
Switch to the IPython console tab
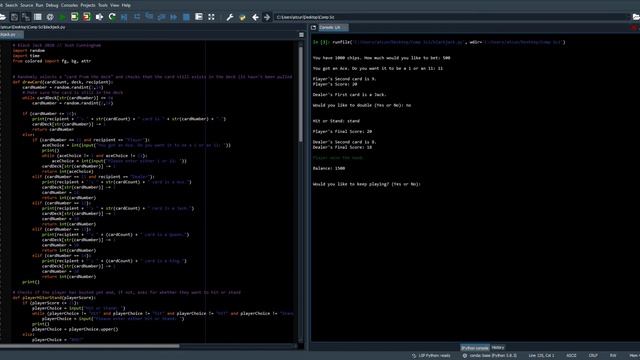click(475, 348)
